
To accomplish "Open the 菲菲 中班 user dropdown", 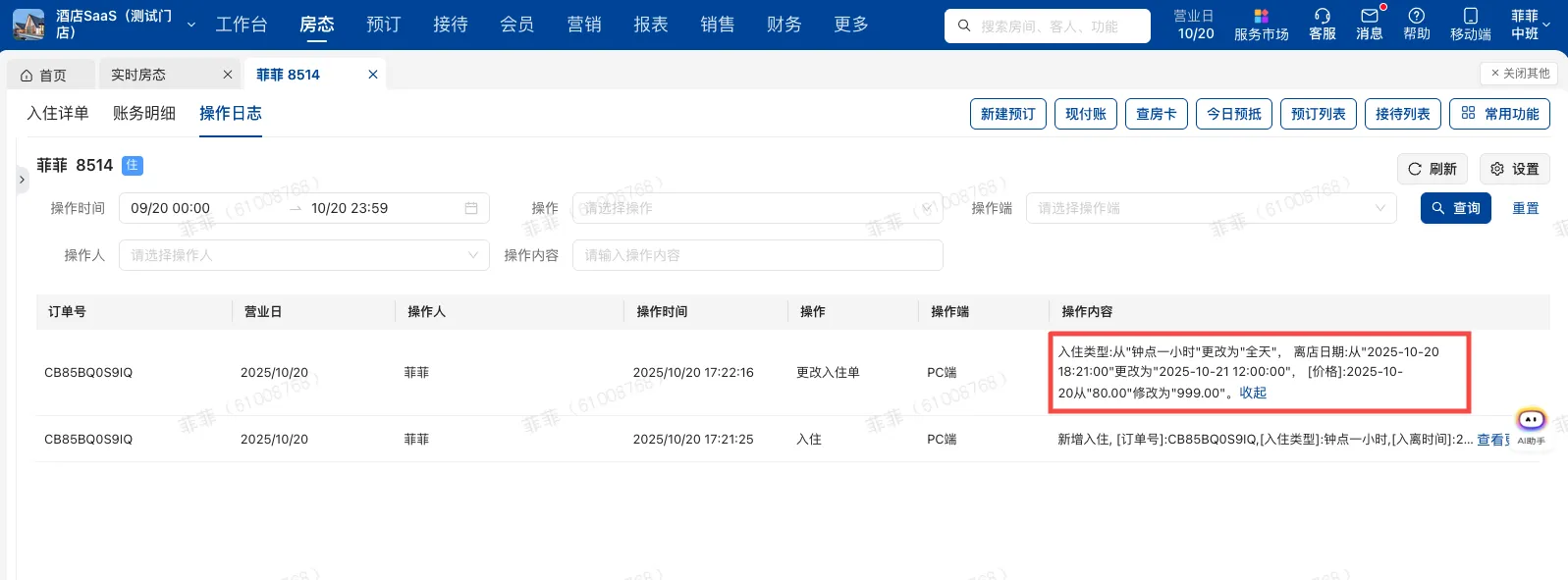I will (x=1531, y=25).
